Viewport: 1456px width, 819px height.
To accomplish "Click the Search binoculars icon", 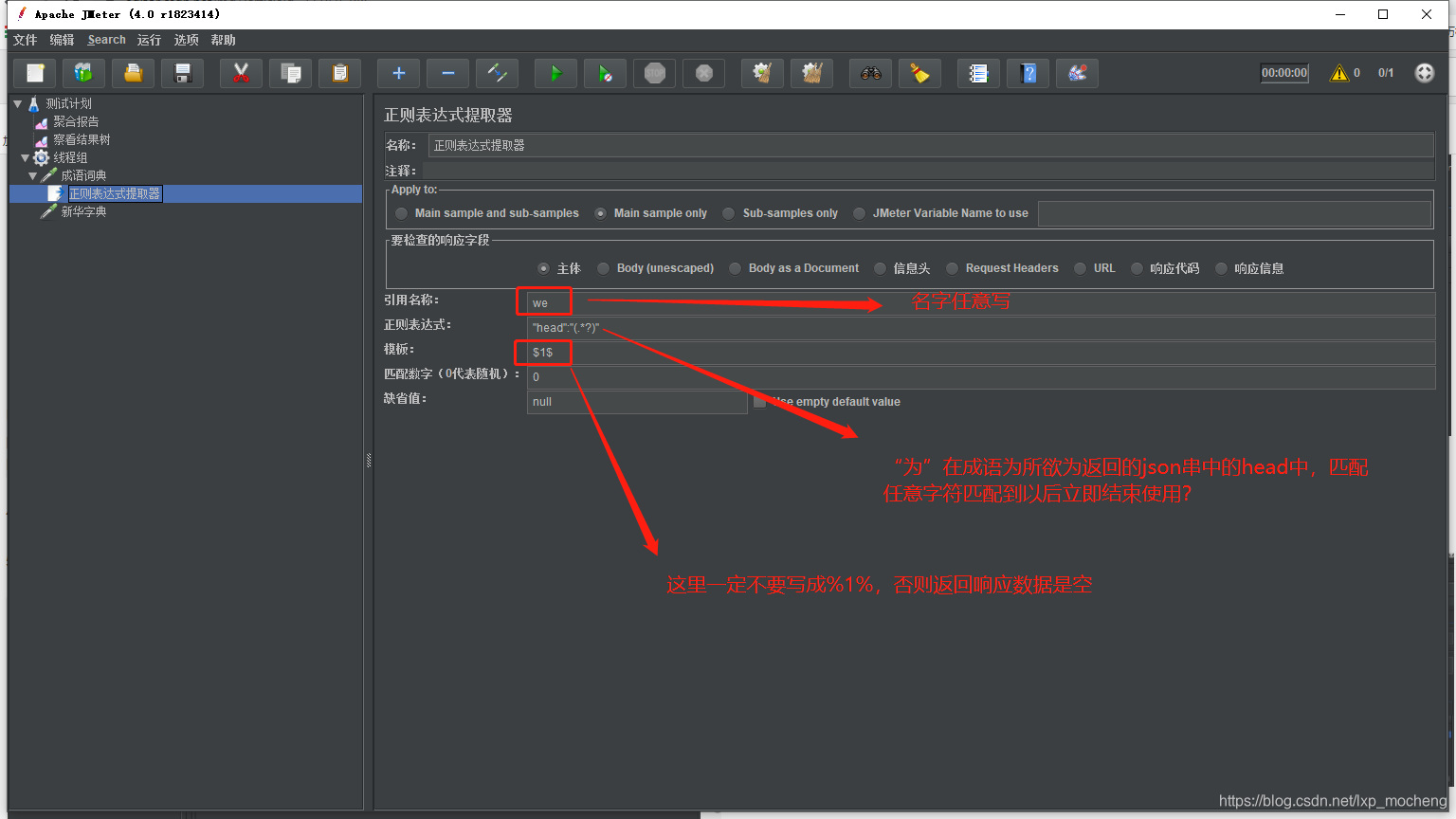I will tap(871, 73).
